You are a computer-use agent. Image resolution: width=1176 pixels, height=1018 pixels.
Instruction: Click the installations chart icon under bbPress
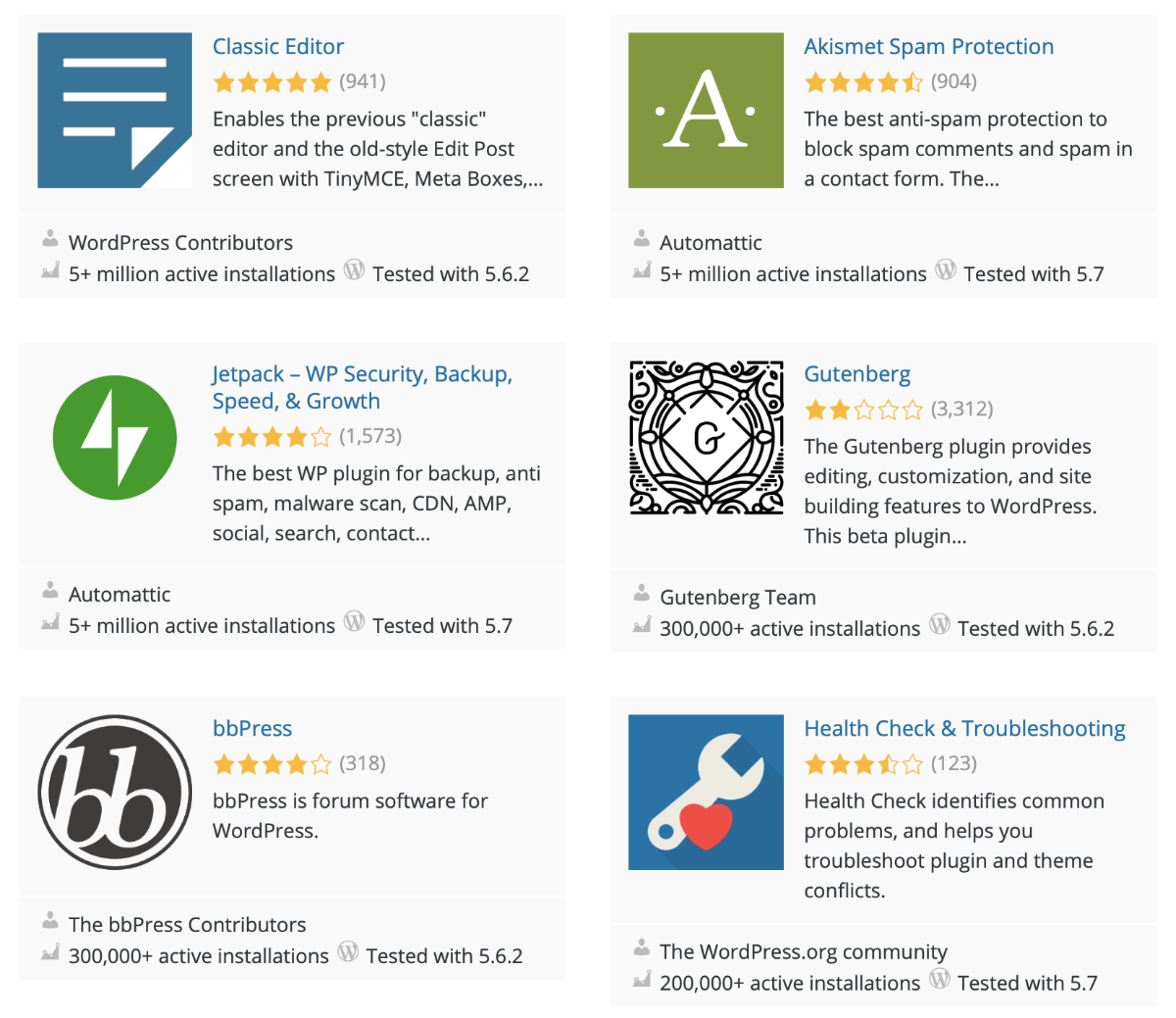point(50,953)
